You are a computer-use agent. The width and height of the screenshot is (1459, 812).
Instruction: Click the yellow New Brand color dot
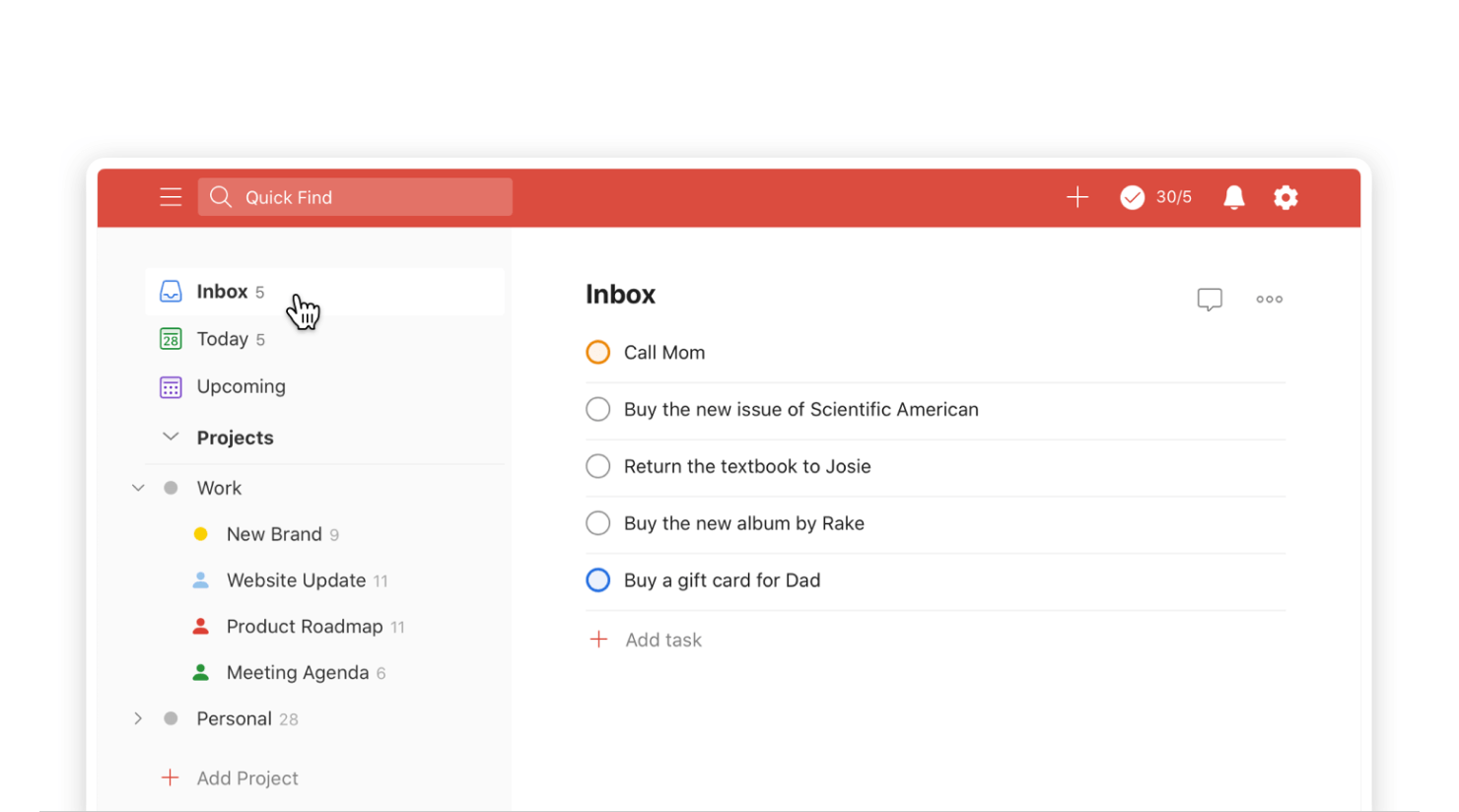(x=201, y=534)
